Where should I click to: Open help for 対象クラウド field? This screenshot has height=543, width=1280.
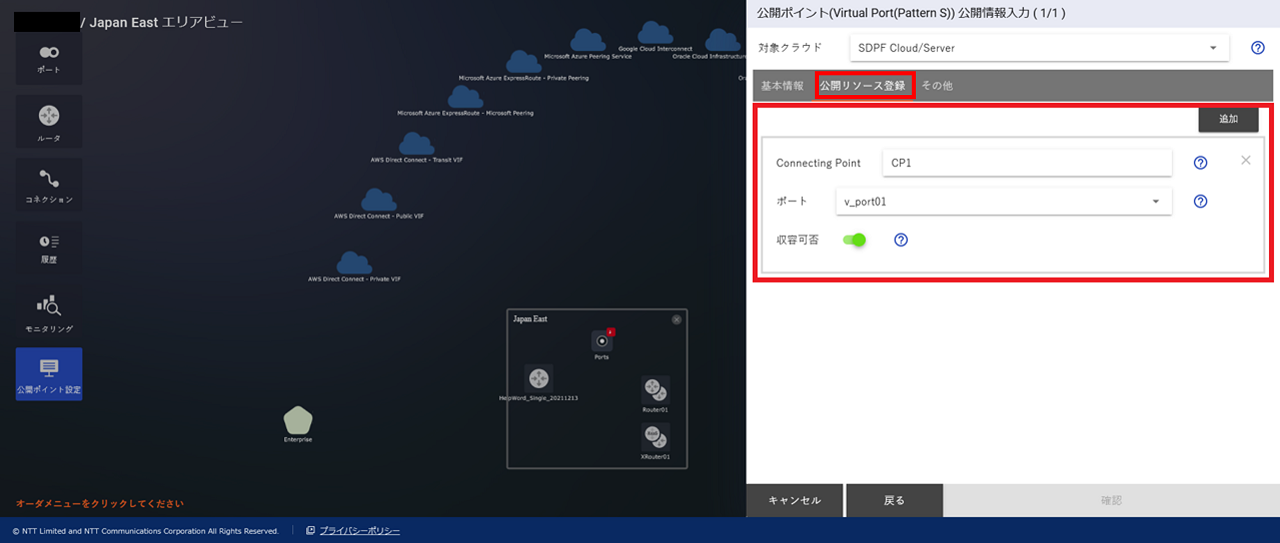click(1258, 47)
